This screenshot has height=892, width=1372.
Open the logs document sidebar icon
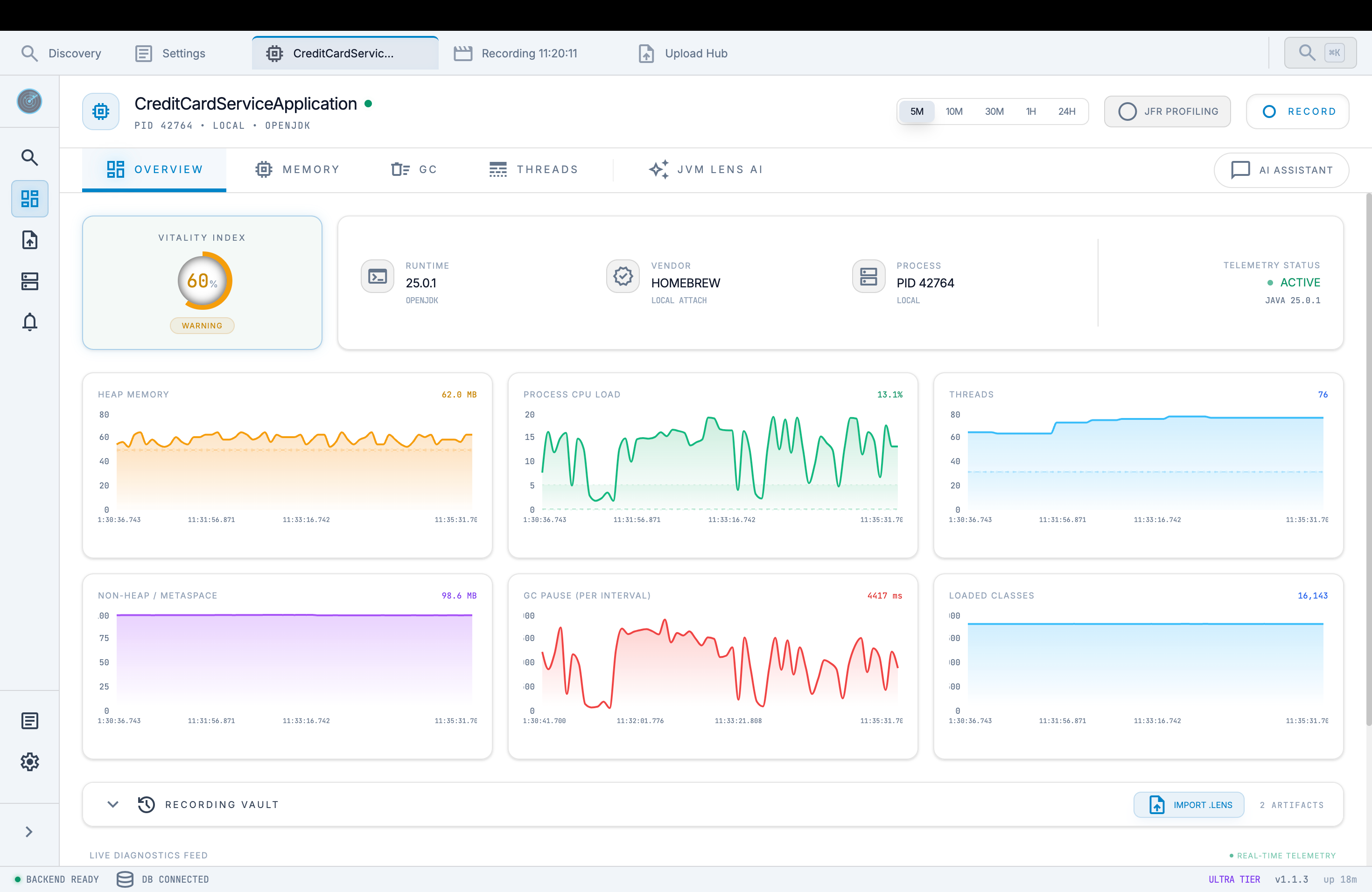pos(29,721)
